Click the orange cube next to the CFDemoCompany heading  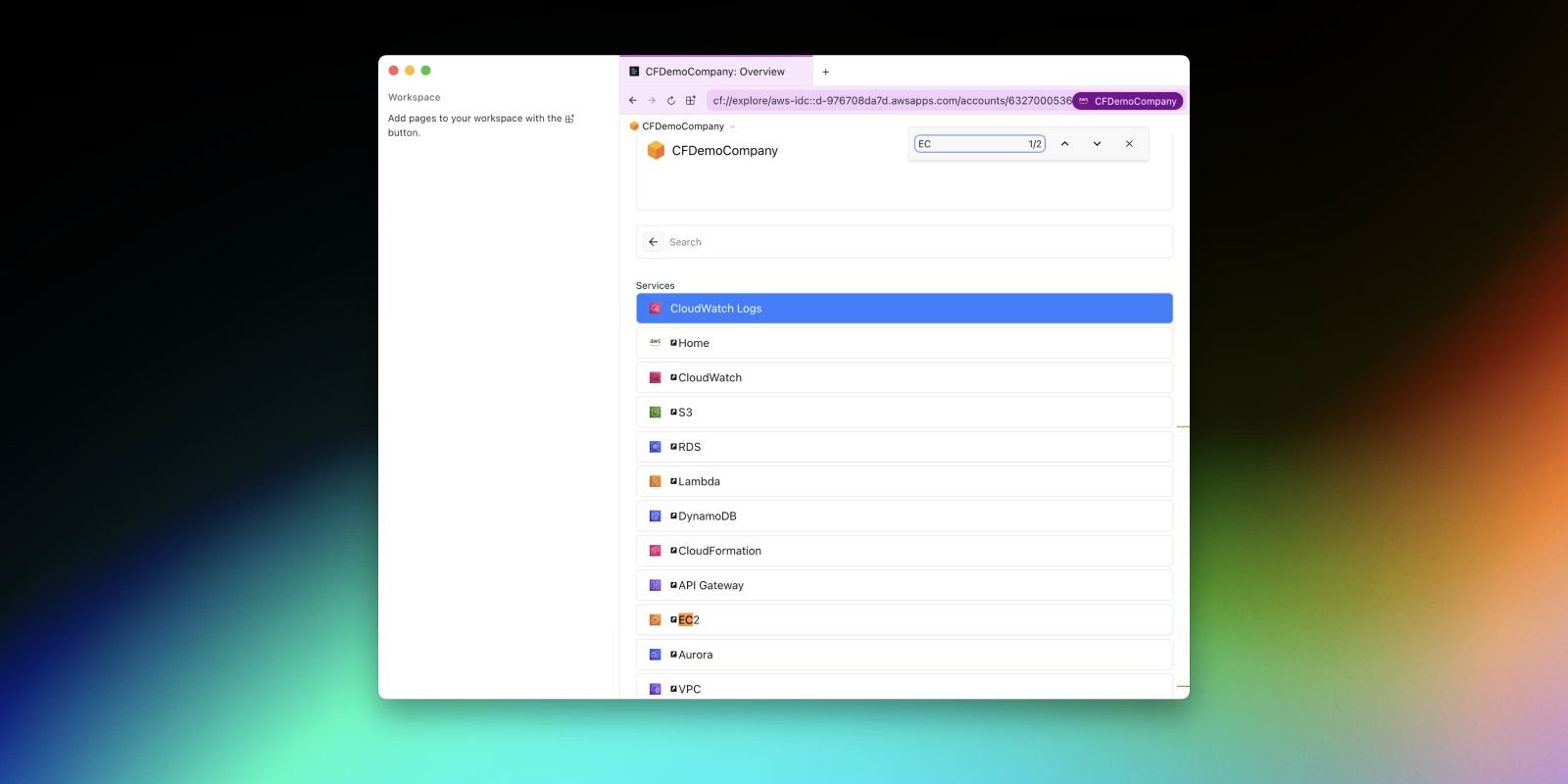pyautogui.click(x=656, y=150)
